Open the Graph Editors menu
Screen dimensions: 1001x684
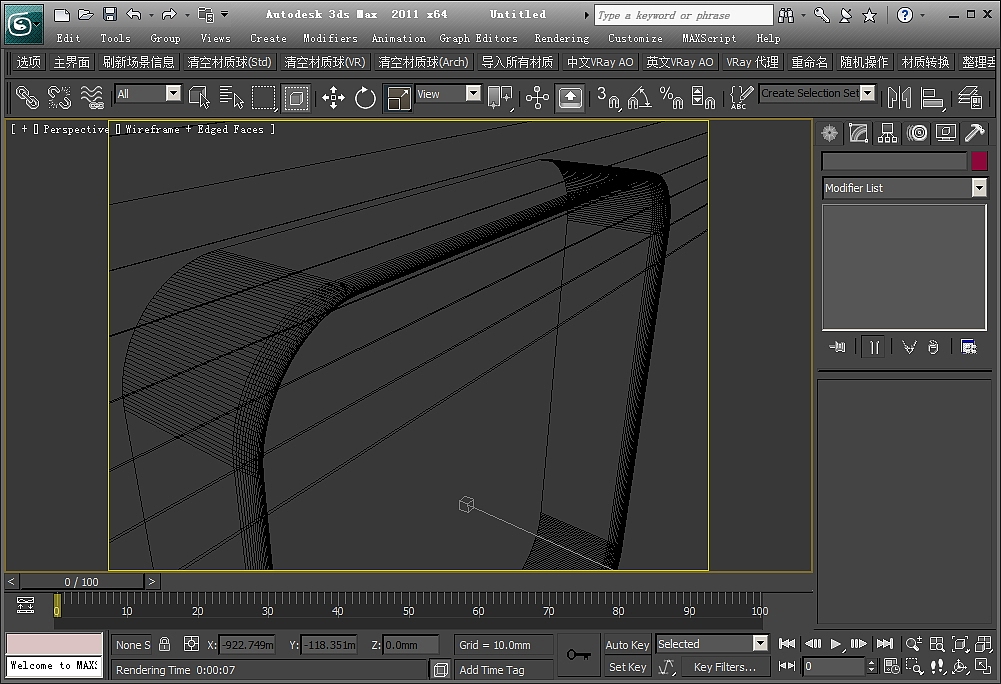pyautogui.click(x=478, y=38)
